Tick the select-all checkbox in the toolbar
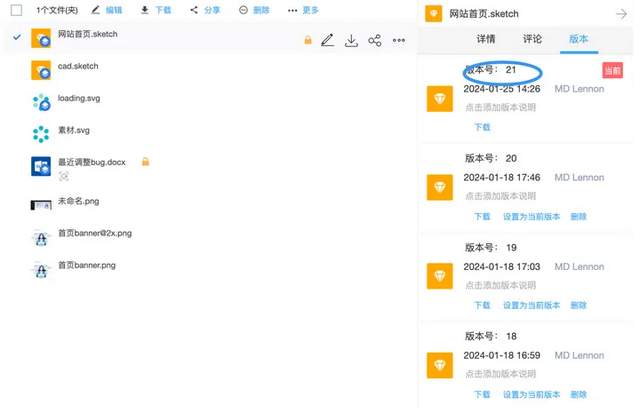Screen dimensions: 640x413 pos(16,10)
